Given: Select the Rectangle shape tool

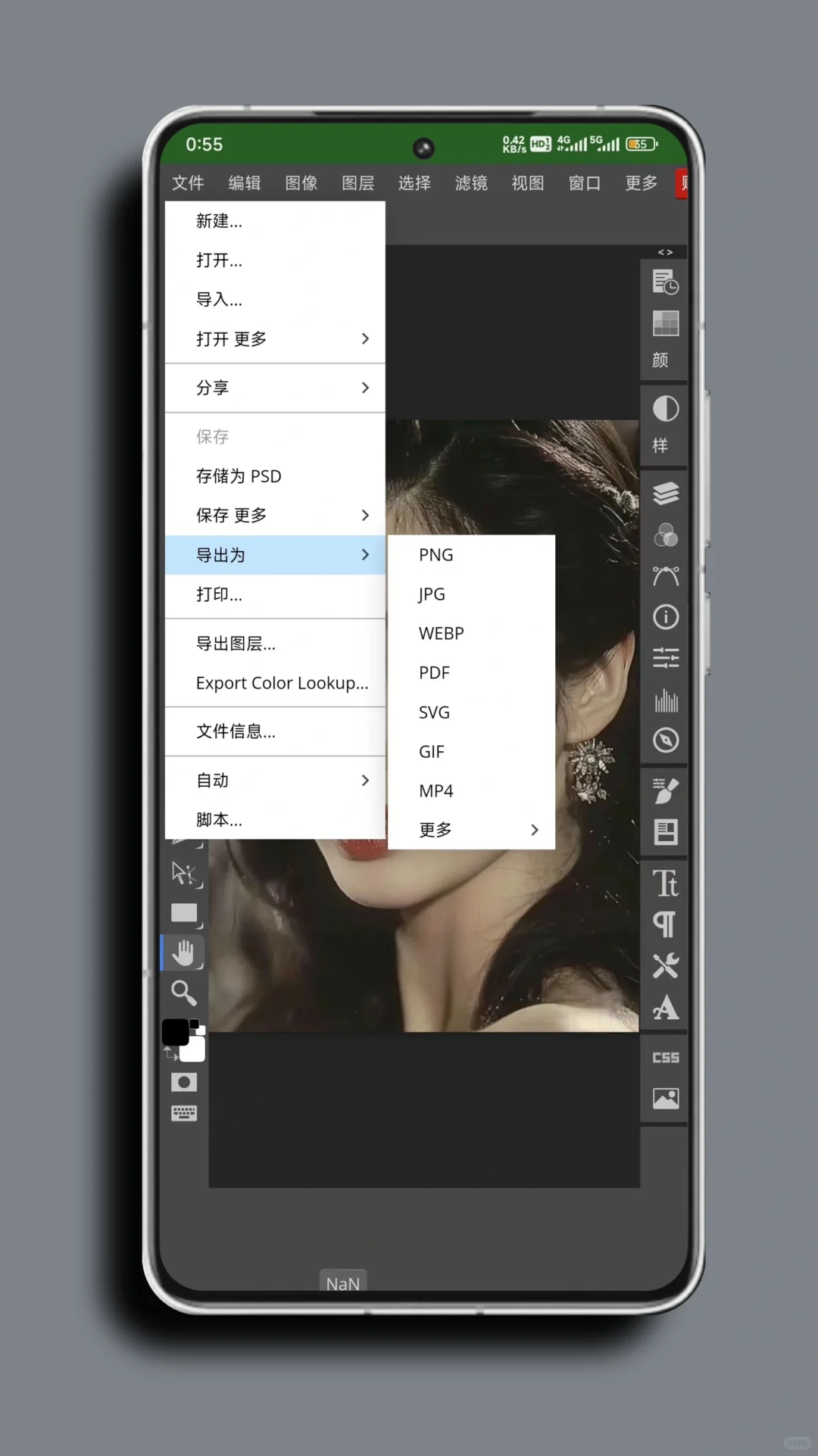Looking at the screenshot, I should click(184, 913).
